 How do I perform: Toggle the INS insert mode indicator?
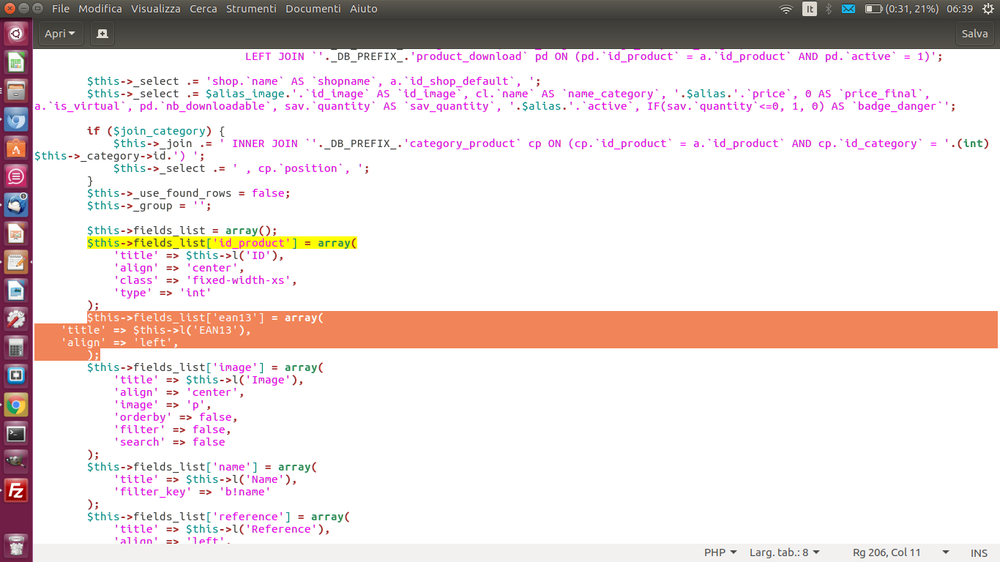pos(979,553)
